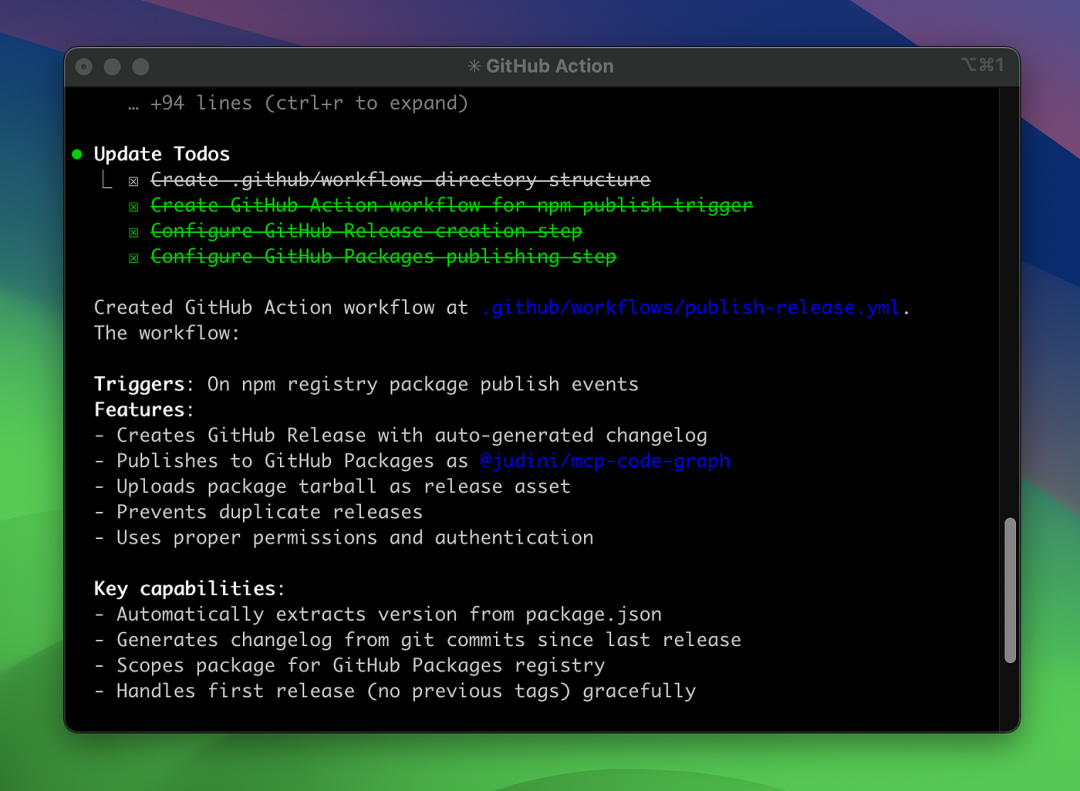Click the ⌥⌘1 shortcut indicator in title bar
Screen dimensions: 1080x791
click(x=982, y=65)
